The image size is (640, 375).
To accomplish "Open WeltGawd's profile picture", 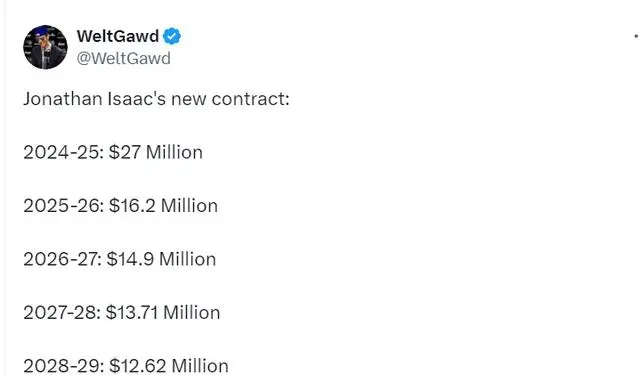I will (x=45, y=47).
